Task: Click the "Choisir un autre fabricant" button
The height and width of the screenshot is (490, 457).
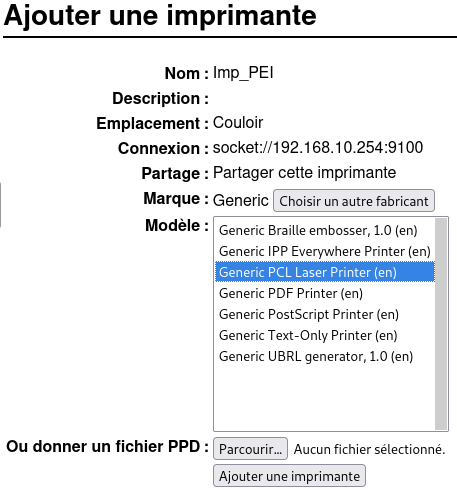Action: tap(354, 201)
